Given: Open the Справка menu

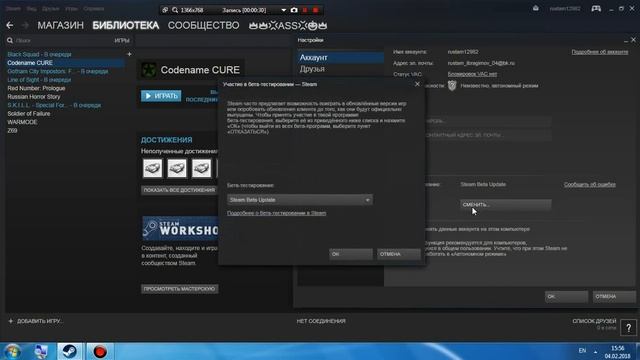Looking at the screenshot, I should point(93,9).
